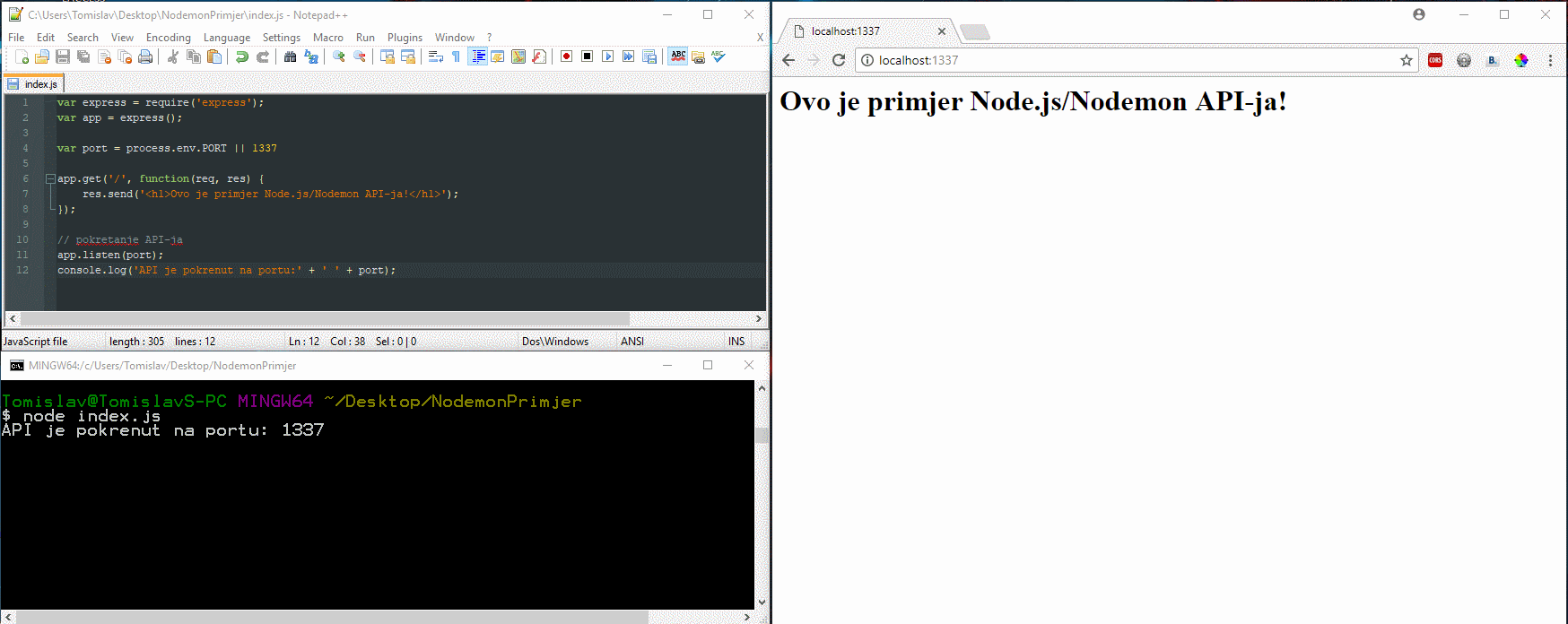
Task: Start macro recording with the red circle
Action: point(566,56)
